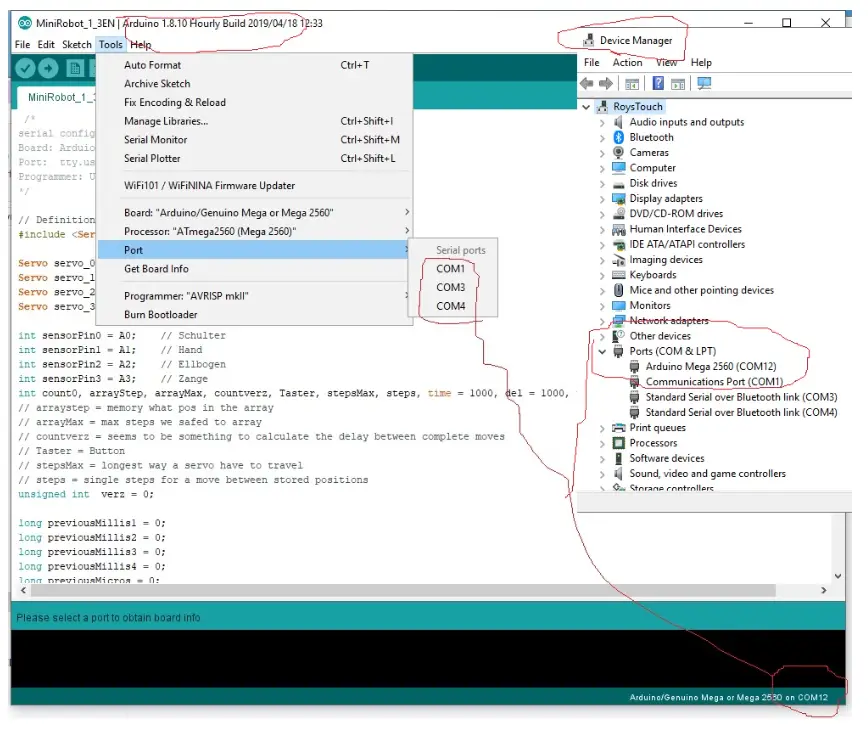Viewport: 868px width, 730px height.
Task: Click the Software devices icon
Action: tap(619, 458)
